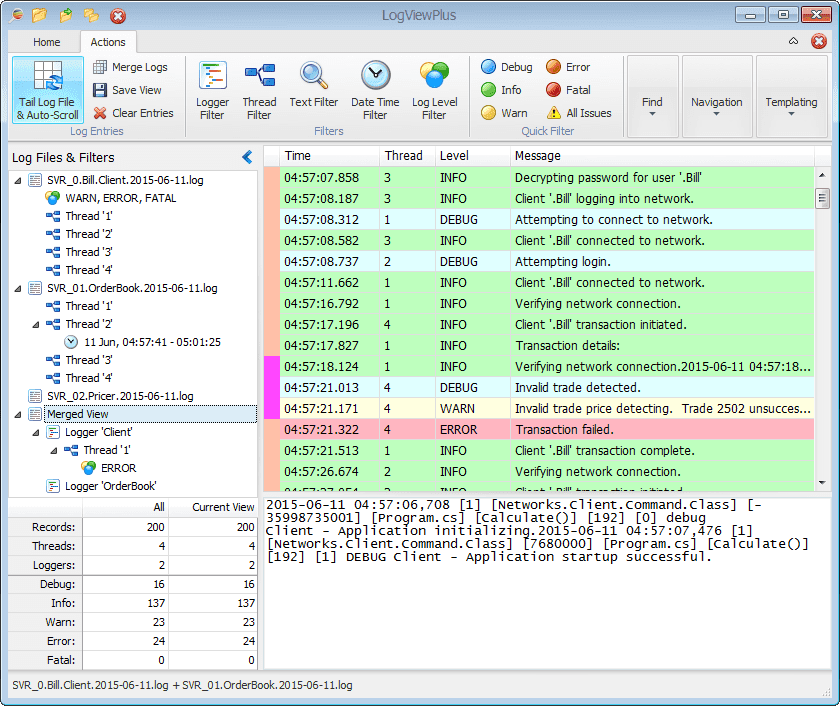This screenshot has width=840, height=706.
Task: Select 'Attempting login.' DEBUG row
Action: [x=547, y=261]
